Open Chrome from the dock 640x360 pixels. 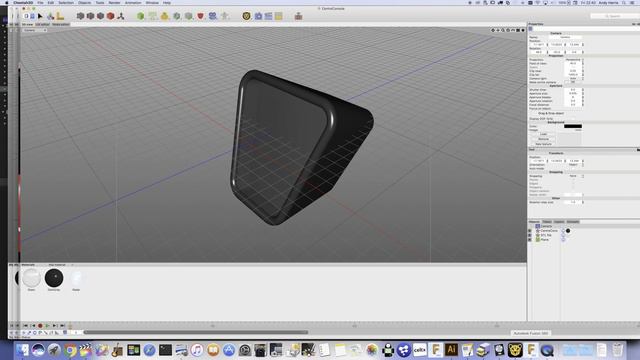click(x=70, y=350)
